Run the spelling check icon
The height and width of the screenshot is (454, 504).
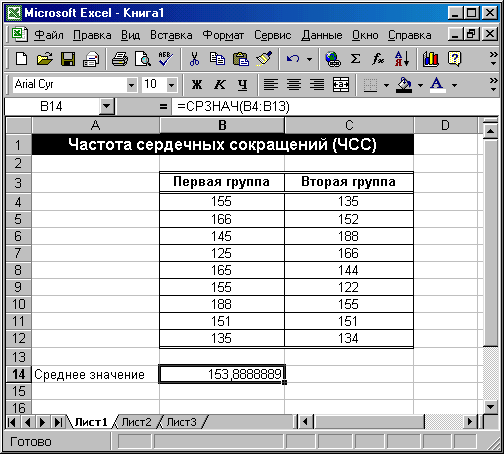tap(166, 59)
